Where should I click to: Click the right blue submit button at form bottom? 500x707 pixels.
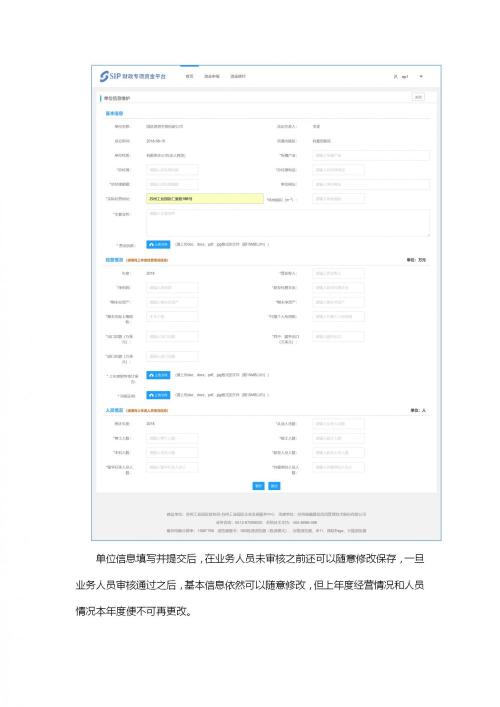[274, 486]
